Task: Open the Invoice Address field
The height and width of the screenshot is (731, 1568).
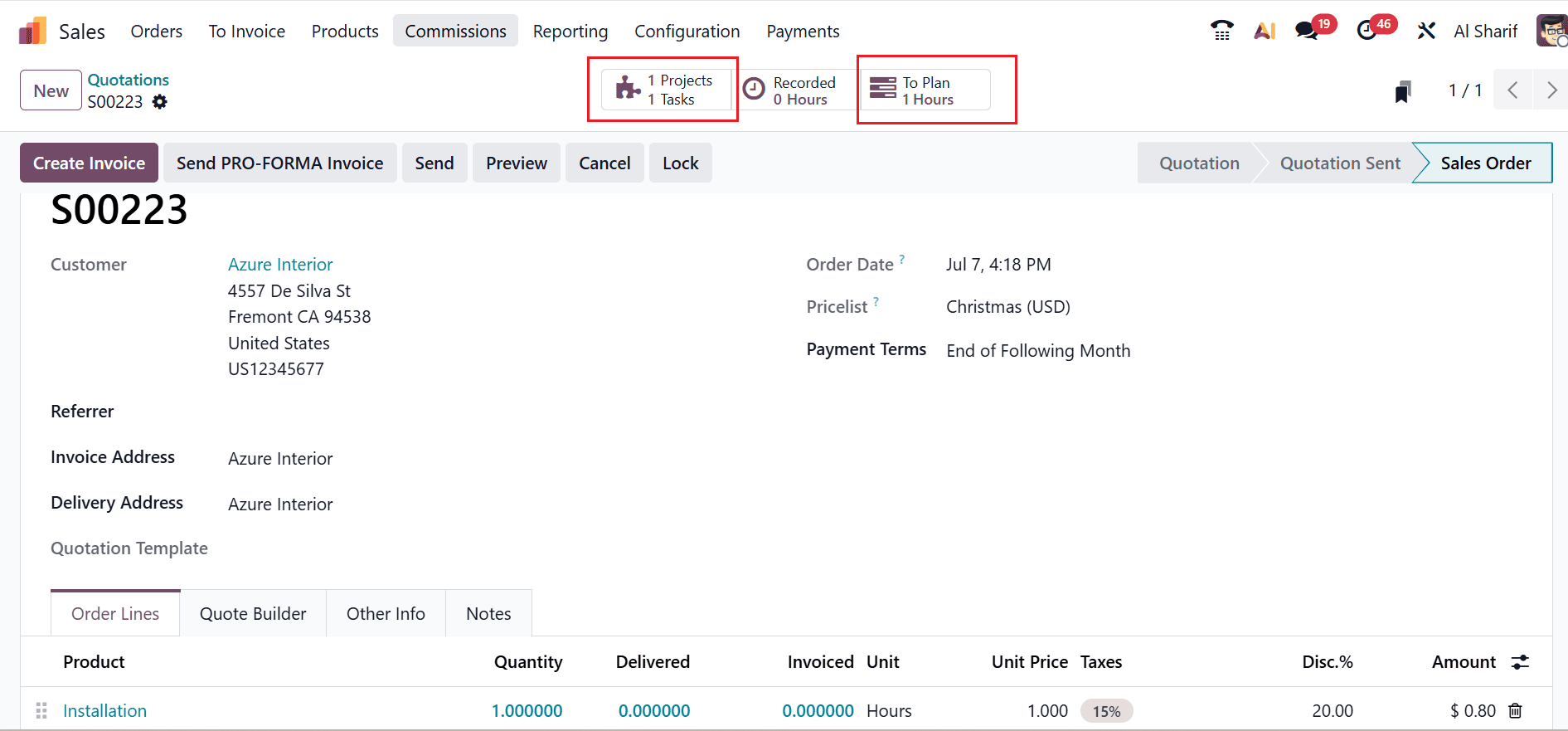Action: 280,458
